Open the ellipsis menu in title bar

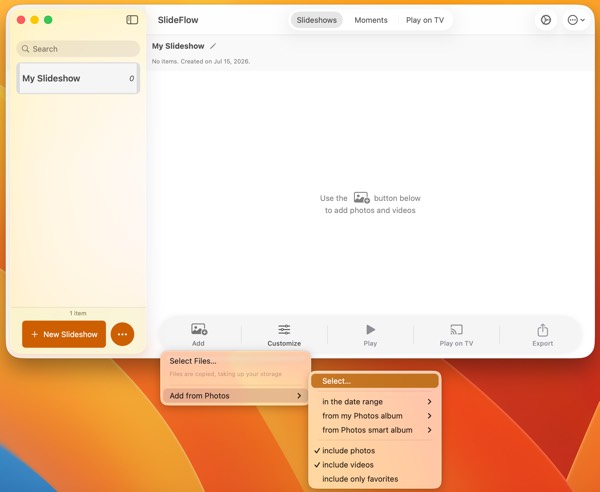pyautogui.click(x=576, y=20)
